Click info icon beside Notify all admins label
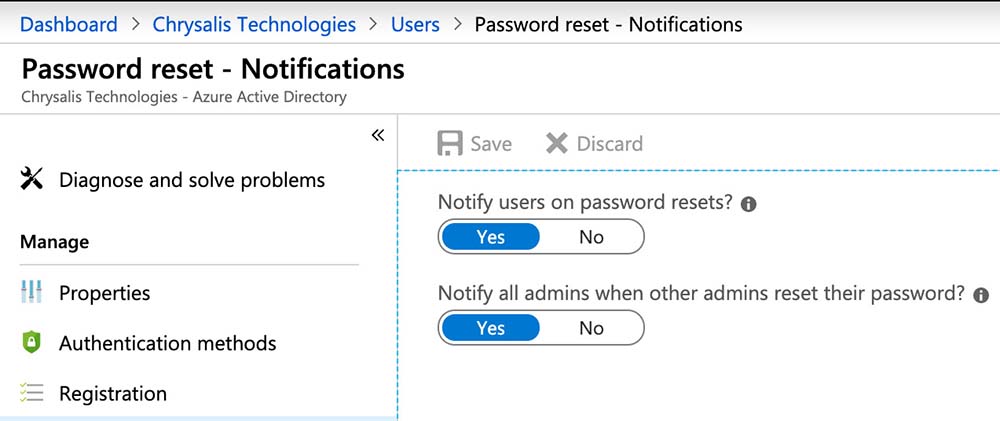Image resolution: width=1000 pixels, height=421 pixels. pos(981,295)
